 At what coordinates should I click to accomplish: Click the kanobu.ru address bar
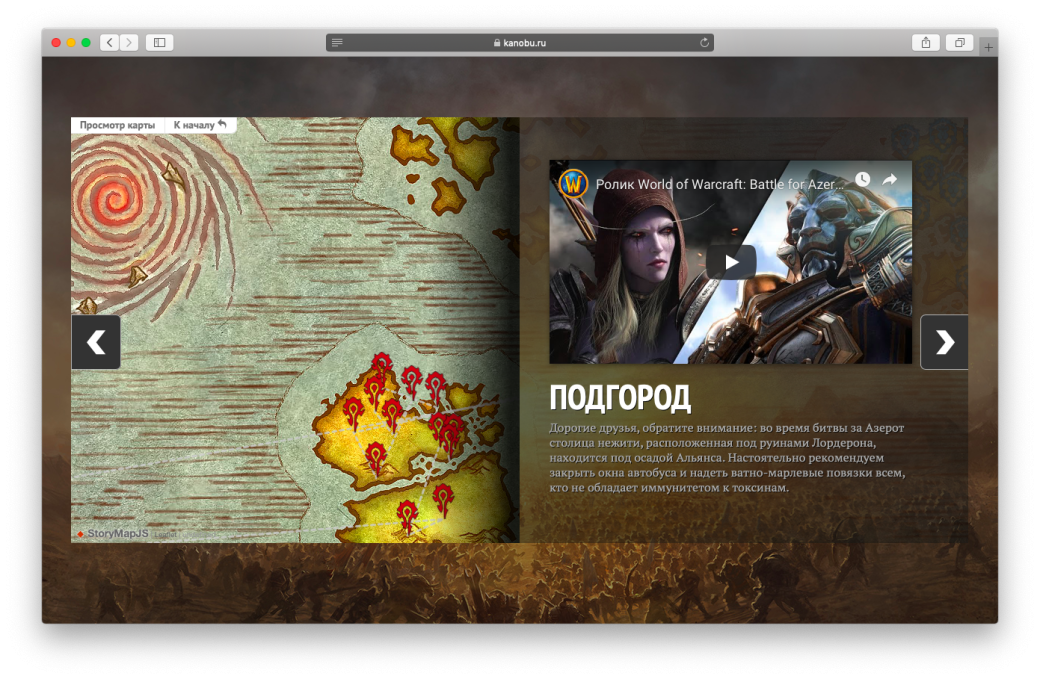(520, 42)
